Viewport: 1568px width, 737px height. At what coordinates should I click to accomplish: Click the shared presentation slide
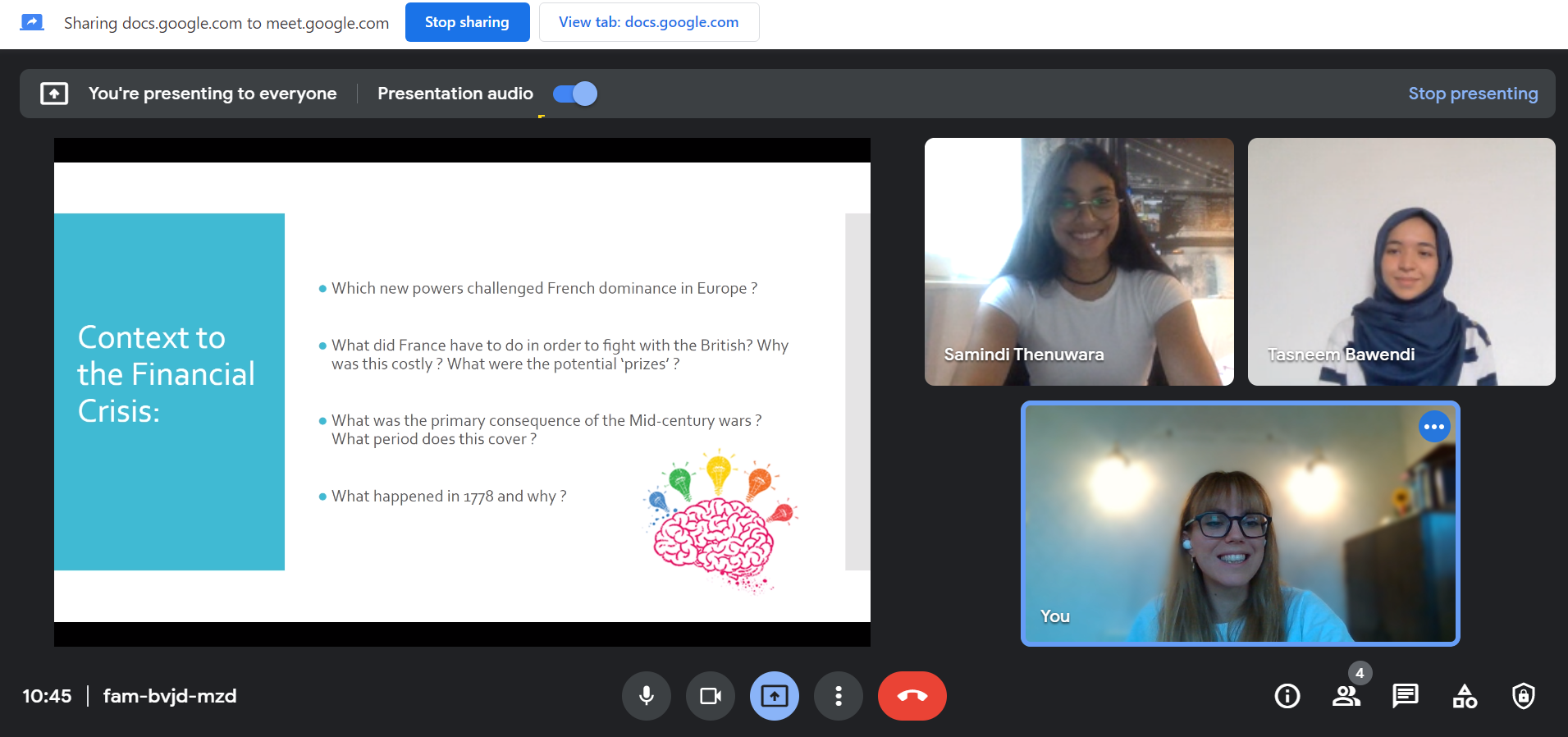462,392
